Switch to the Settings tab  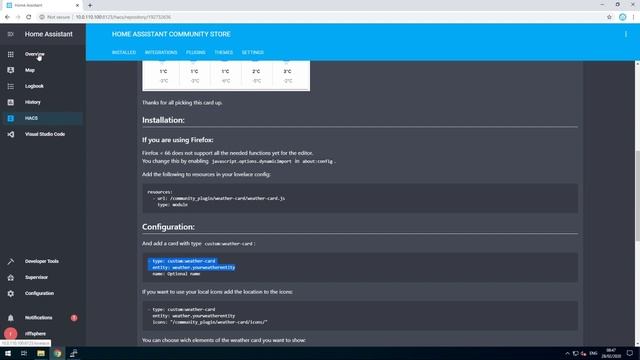point(253,53)
